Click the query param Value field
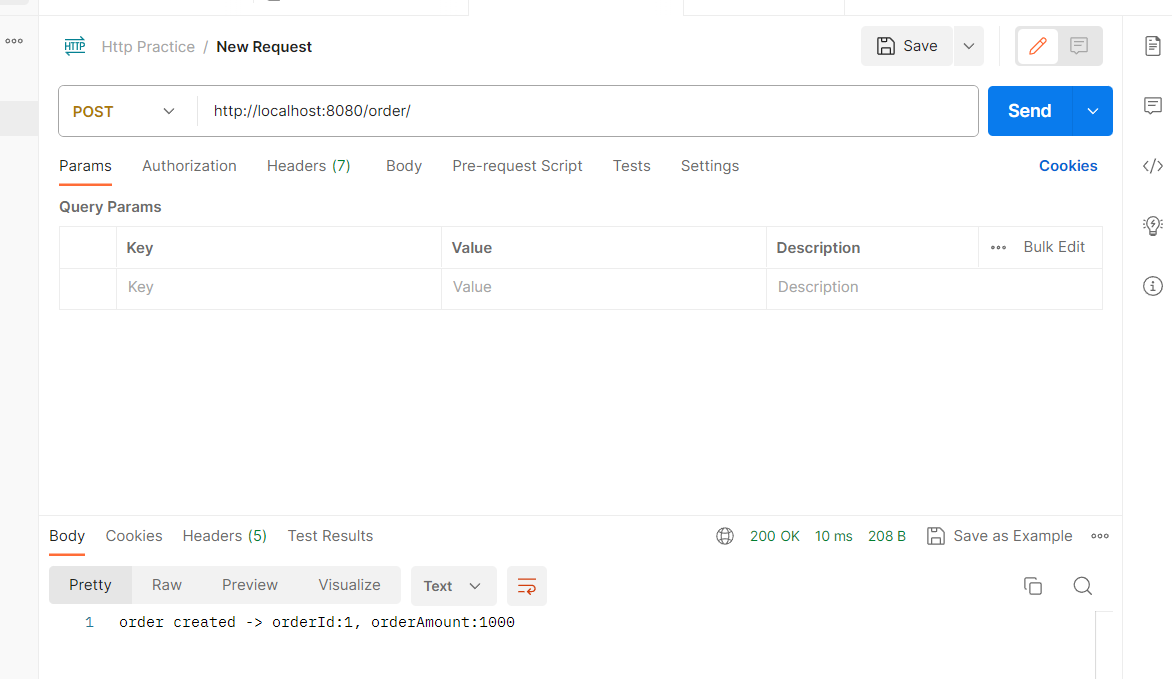This screenshot has height=679, width=1172. pyautogui.click(x=603, y=287)
